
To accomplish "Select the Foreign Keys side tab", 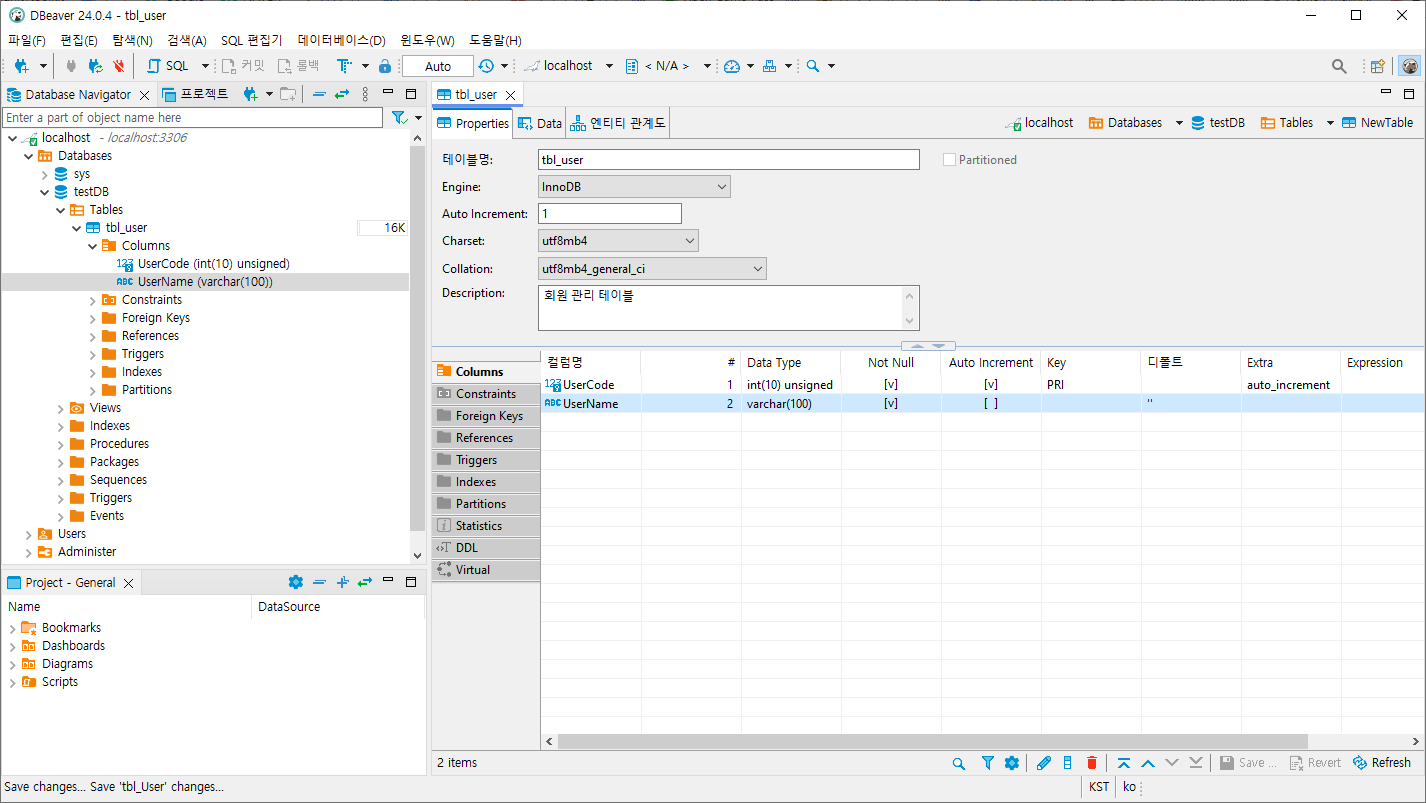I will (x=486, y=416).
